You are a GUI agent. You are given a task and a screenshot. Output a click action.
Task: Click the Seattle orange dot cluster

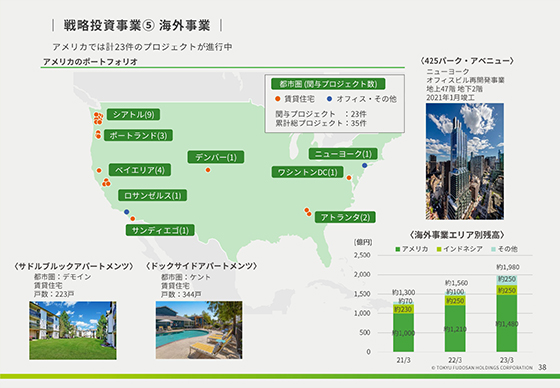(x=98, y=118)
